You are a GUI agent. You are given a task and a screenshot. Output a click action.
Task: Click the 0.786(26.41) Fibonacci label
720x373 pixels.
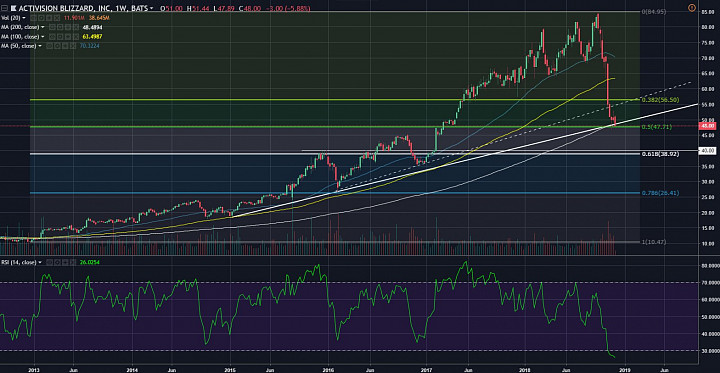(x=659, y=193)
